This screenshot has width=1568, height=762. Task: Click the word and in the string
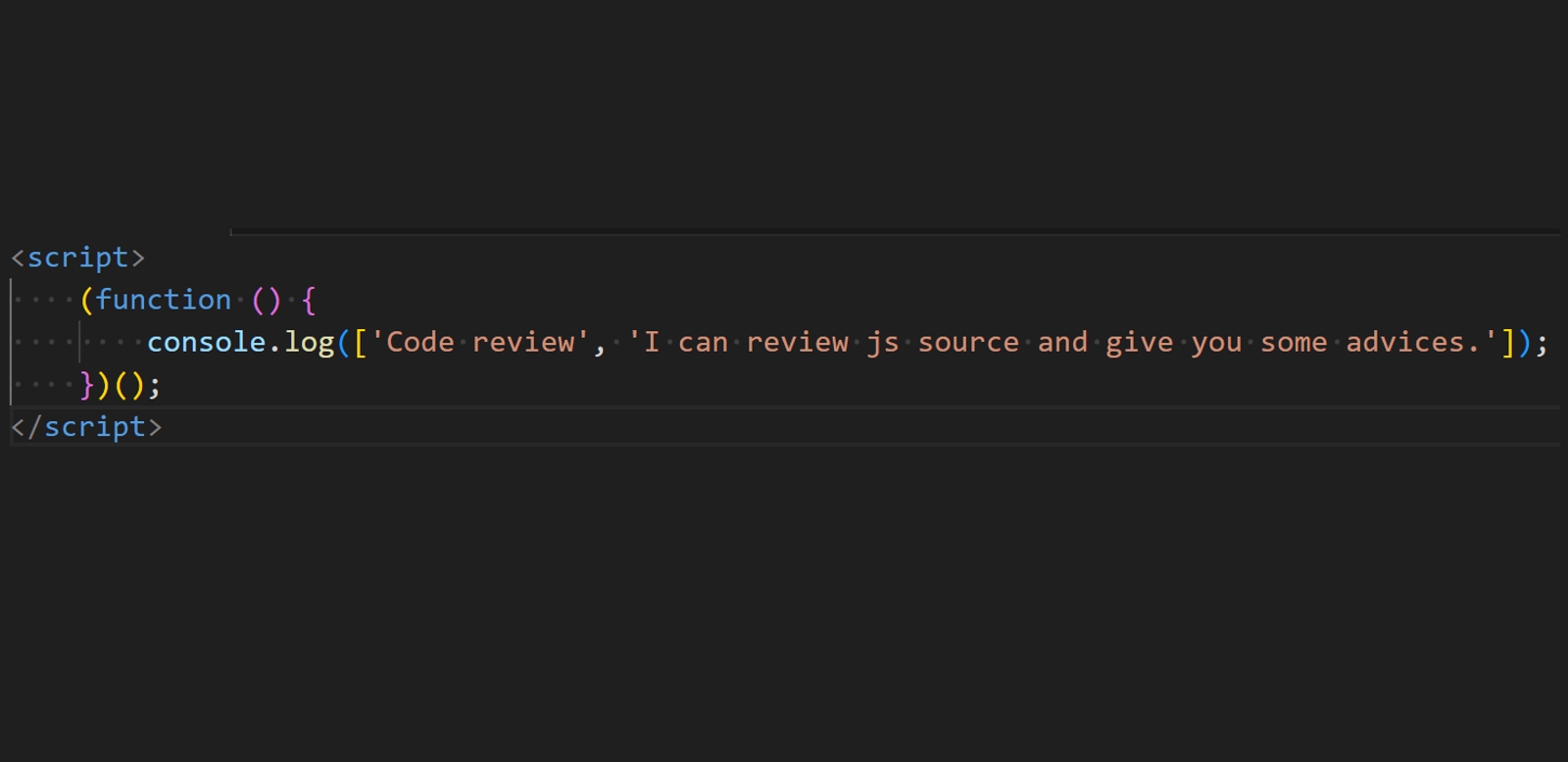tap(1062, 342)
